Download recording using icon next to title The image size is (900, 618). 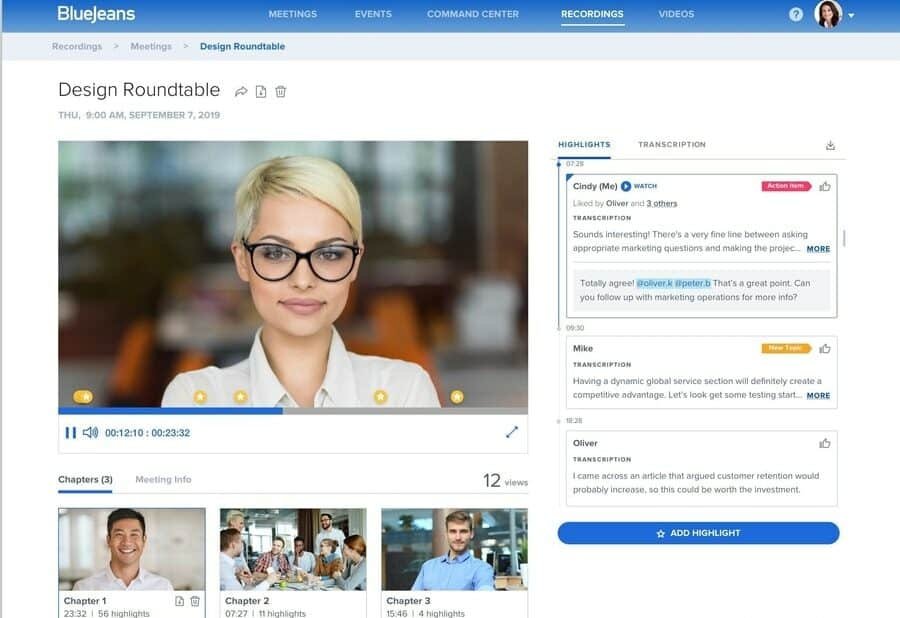click(x=261, y=92)
